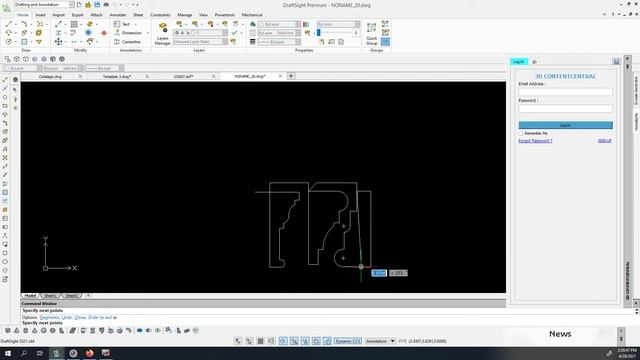
Task: Click the Quick Group button
Action: pos(371,34)
